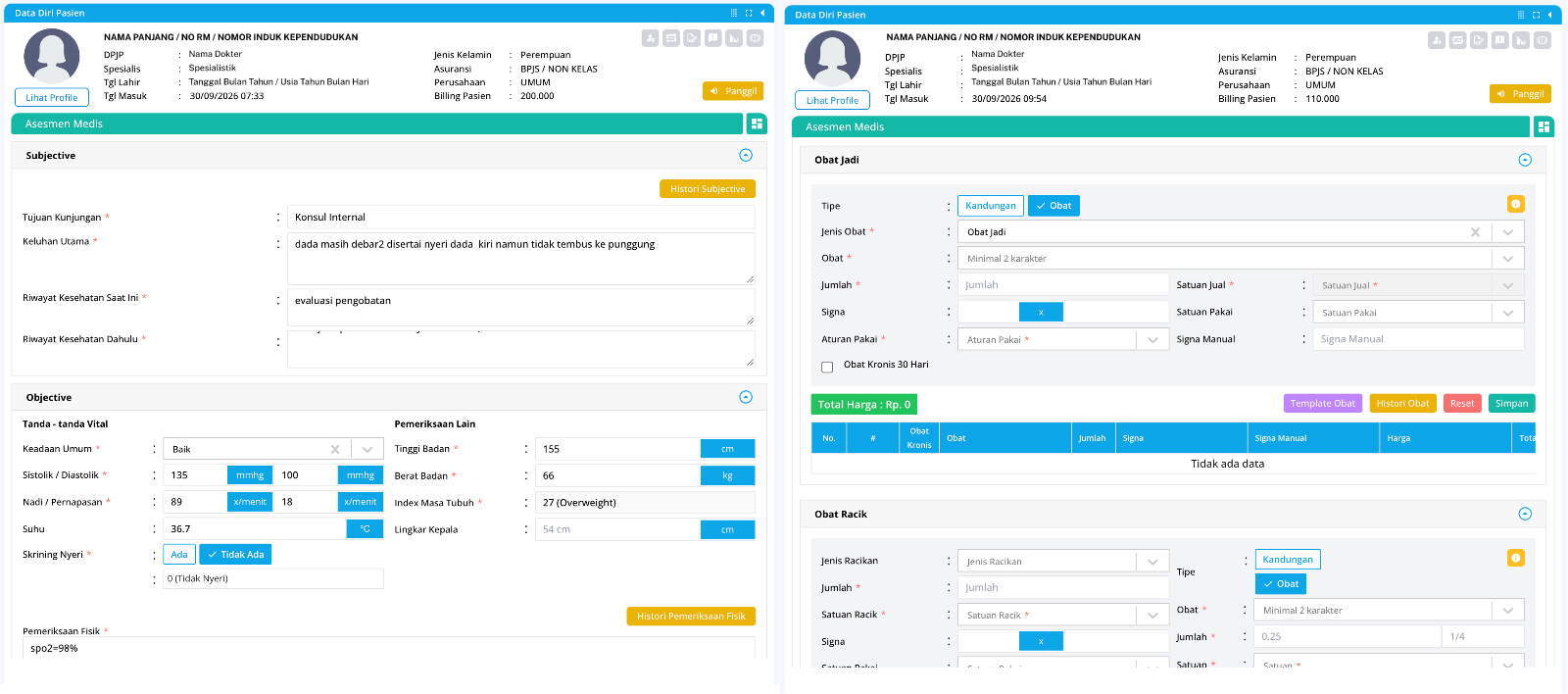Click the transfer arrows icon in the right patient panel
Image resolution: width=1568 pixels, height=694 pixels.
(1458, 40)
